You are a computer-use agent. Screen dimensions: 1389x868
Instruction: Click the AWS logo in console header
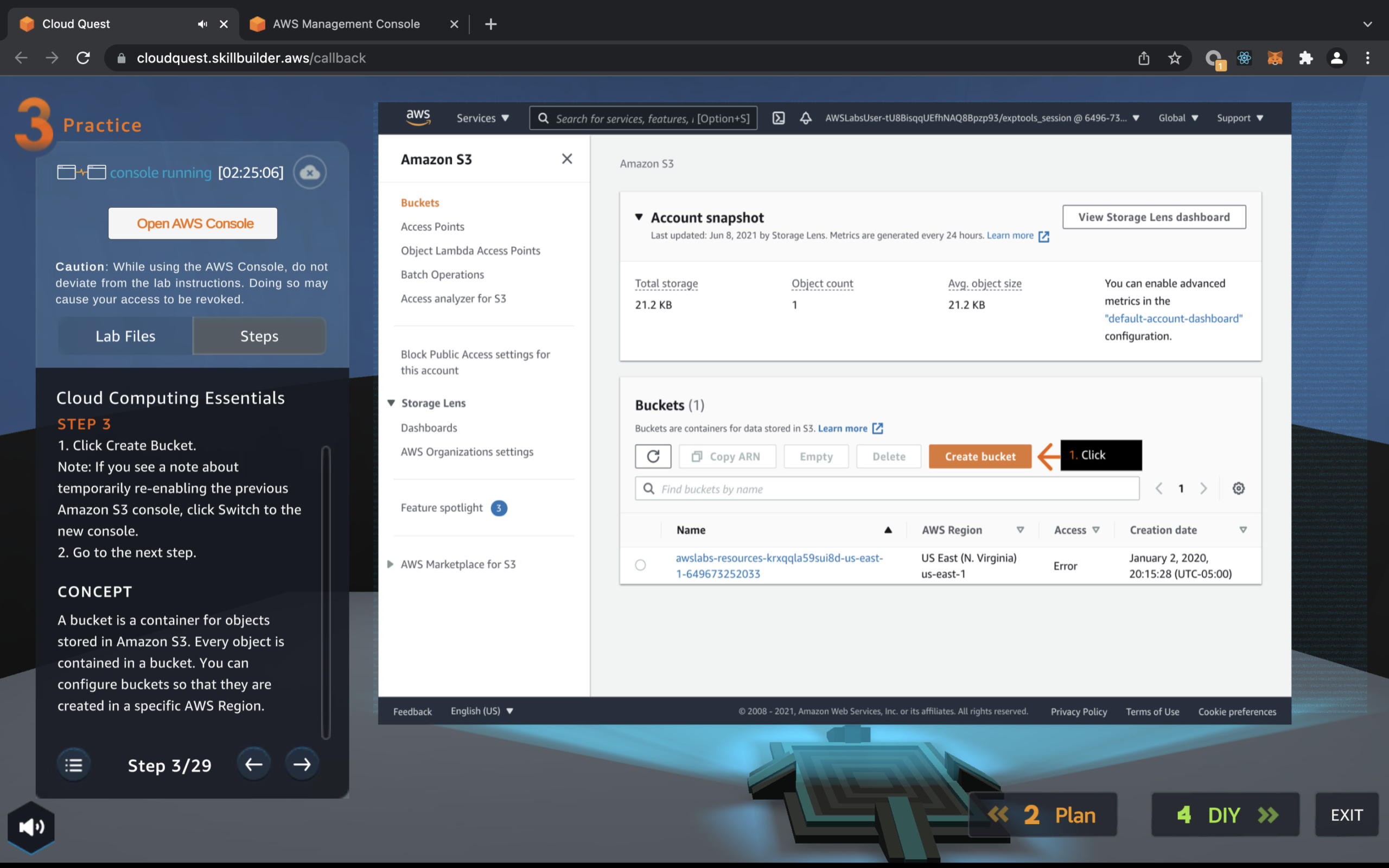click(x=418, y=118)
